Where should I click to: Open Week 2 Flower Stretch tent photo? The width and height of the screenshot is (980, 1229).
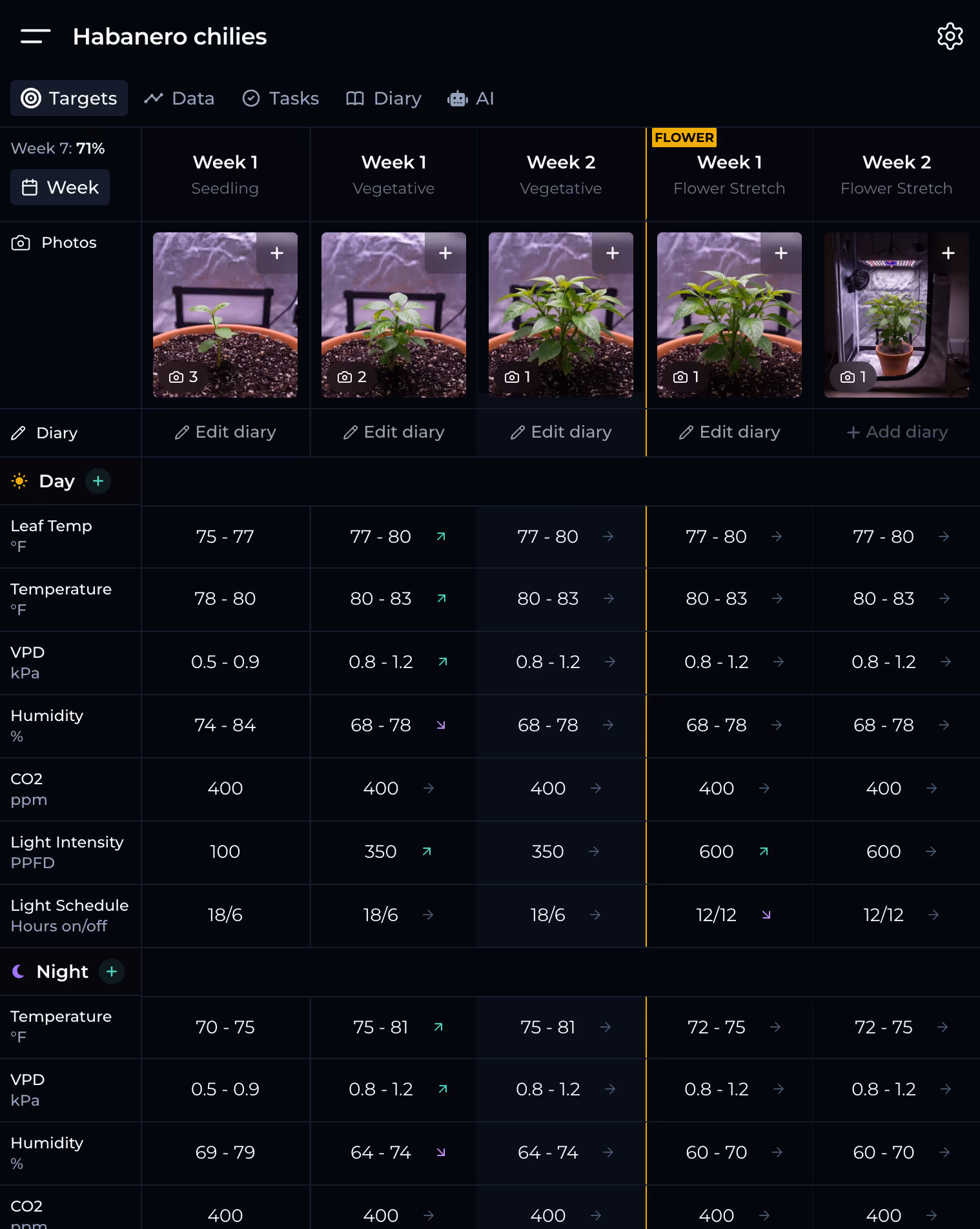[897, 315]
